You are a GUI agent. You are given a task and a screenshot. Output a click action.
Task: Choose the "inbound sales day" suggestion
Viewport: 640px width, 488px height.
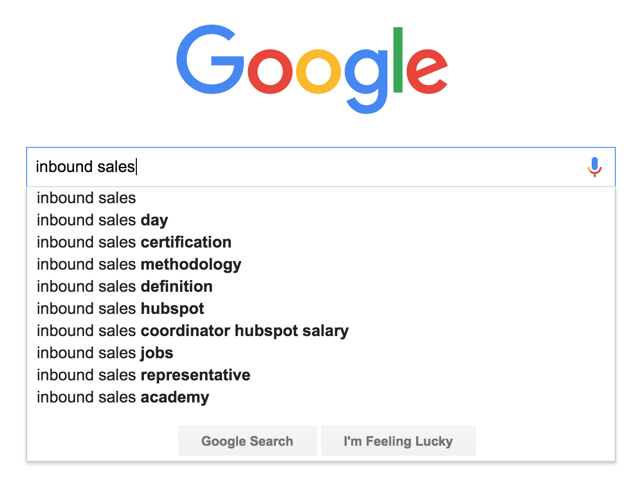click(x=102, y=220)
